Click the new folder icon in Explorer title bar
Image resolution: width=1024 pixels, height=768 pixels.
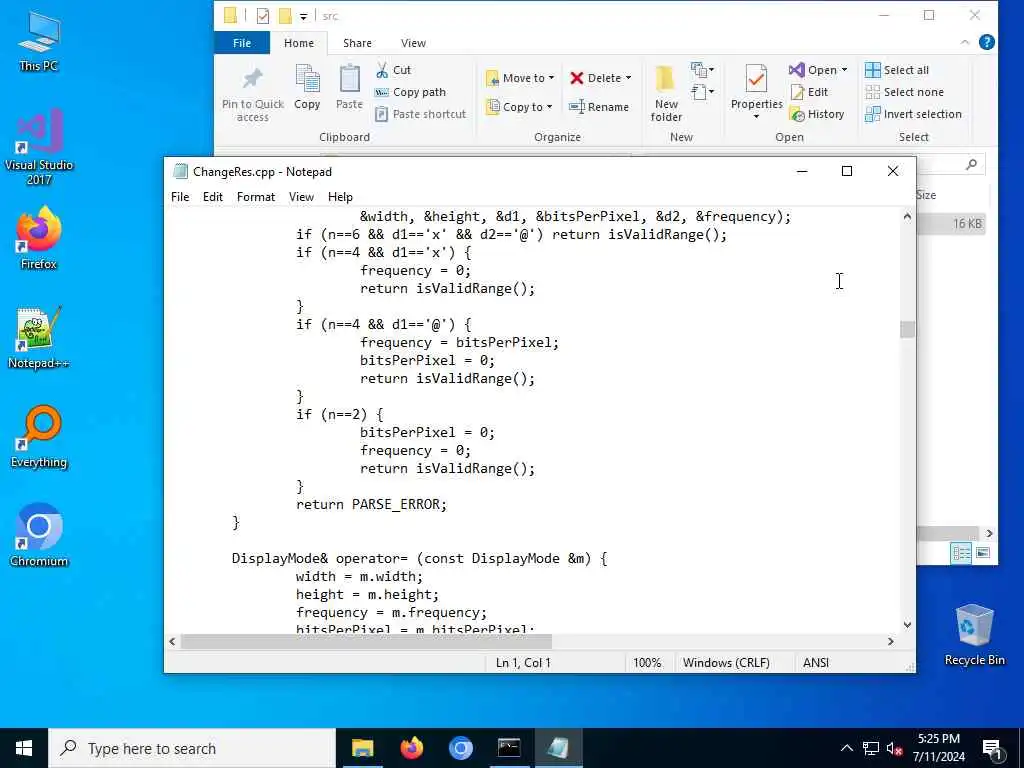[x=285, y=16]
